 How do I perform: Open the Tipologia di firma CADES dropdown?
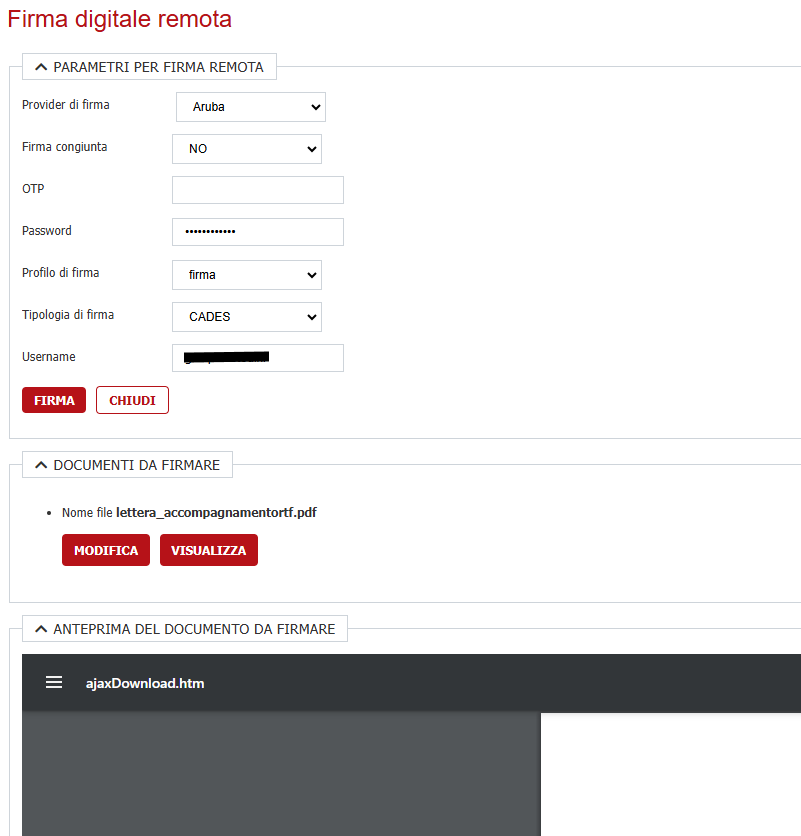[247, 317]
